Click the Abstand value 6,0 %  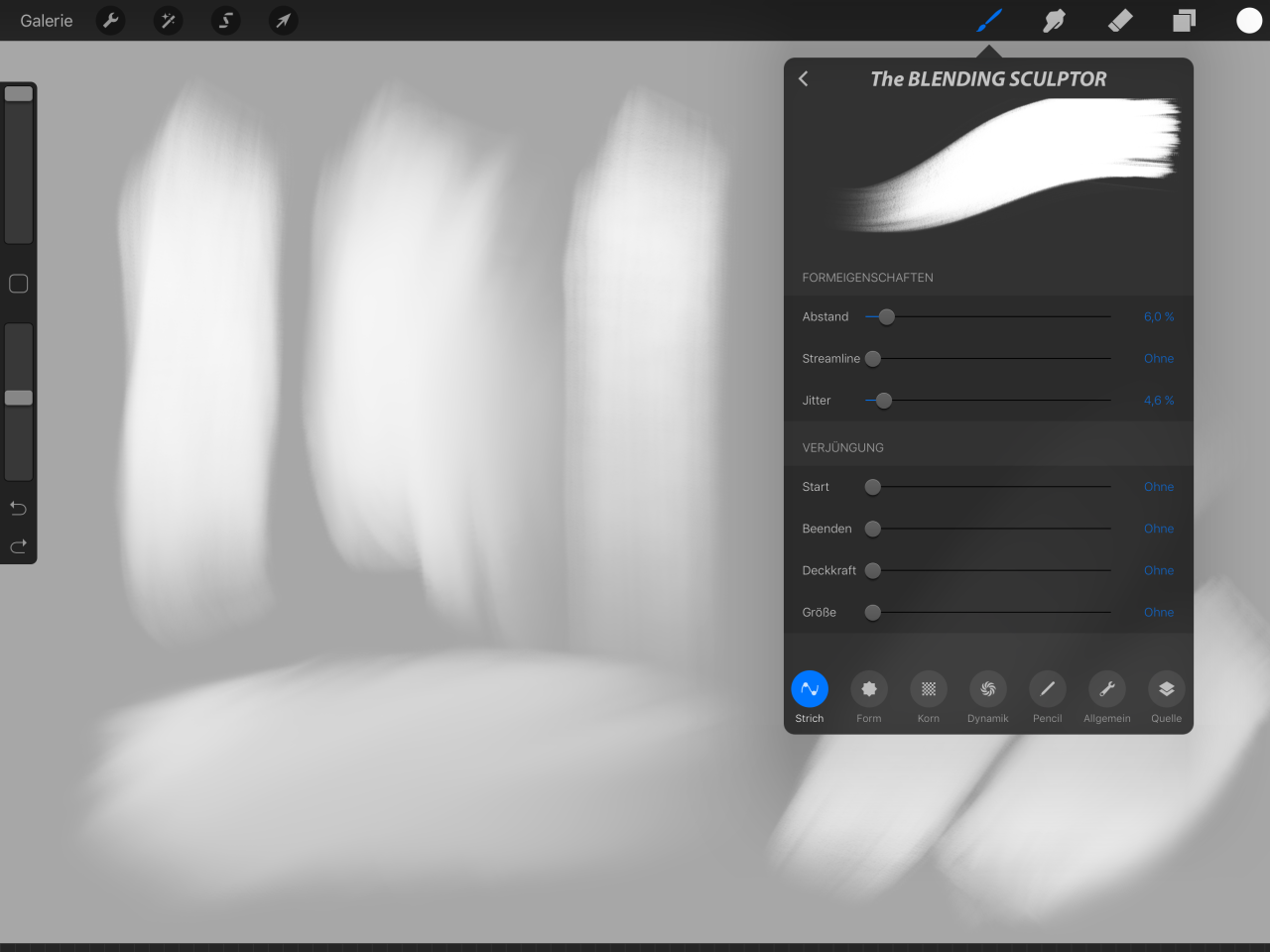click(1158, 317)
